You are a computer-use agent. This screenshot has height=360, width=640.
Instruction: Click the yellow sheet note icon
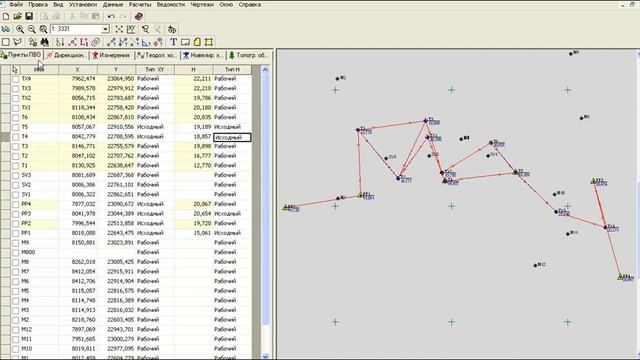coord(197,42)
